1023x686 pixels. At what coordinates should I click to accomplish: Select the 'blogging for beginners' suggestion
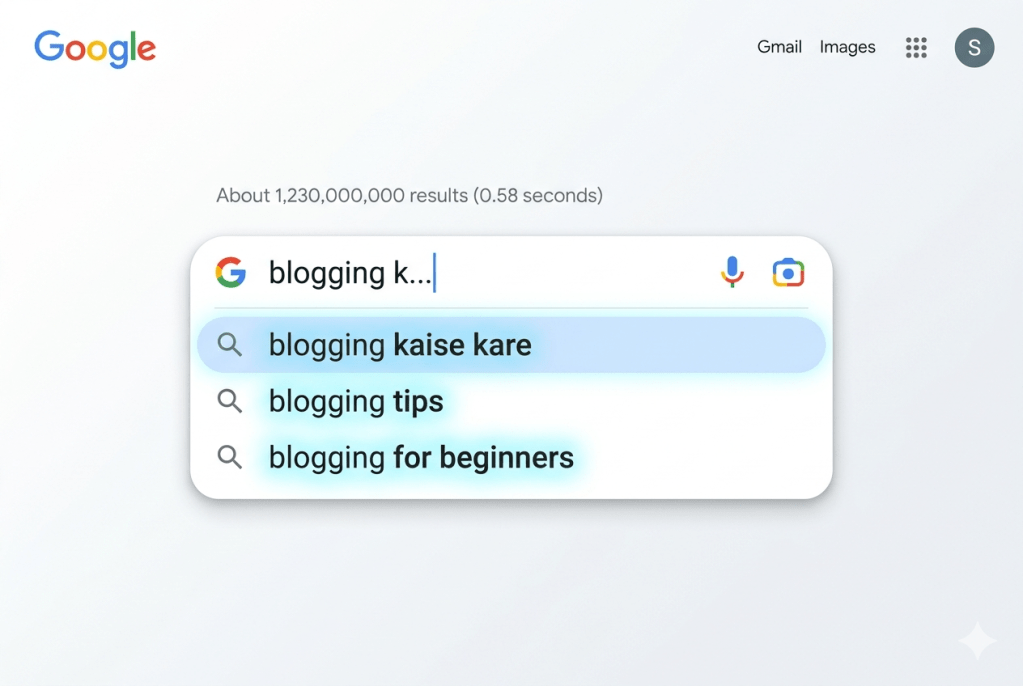coord(420,457)
